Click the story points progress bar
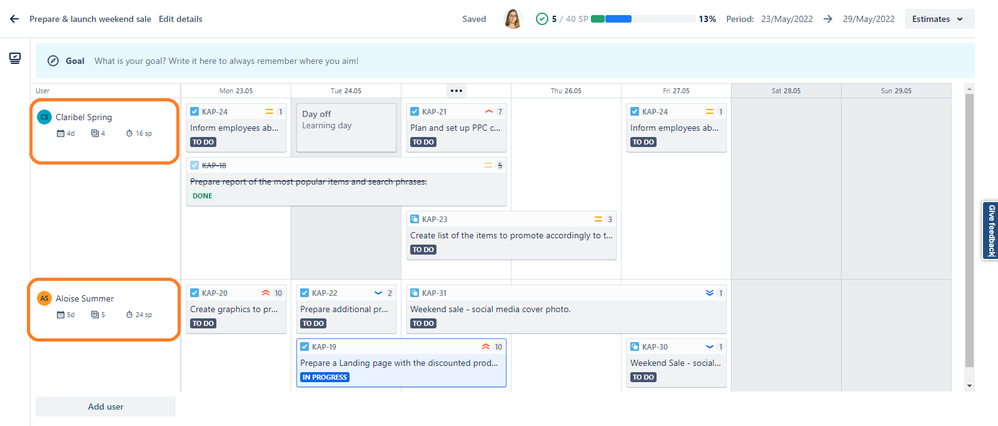 (x=642, y=19)
